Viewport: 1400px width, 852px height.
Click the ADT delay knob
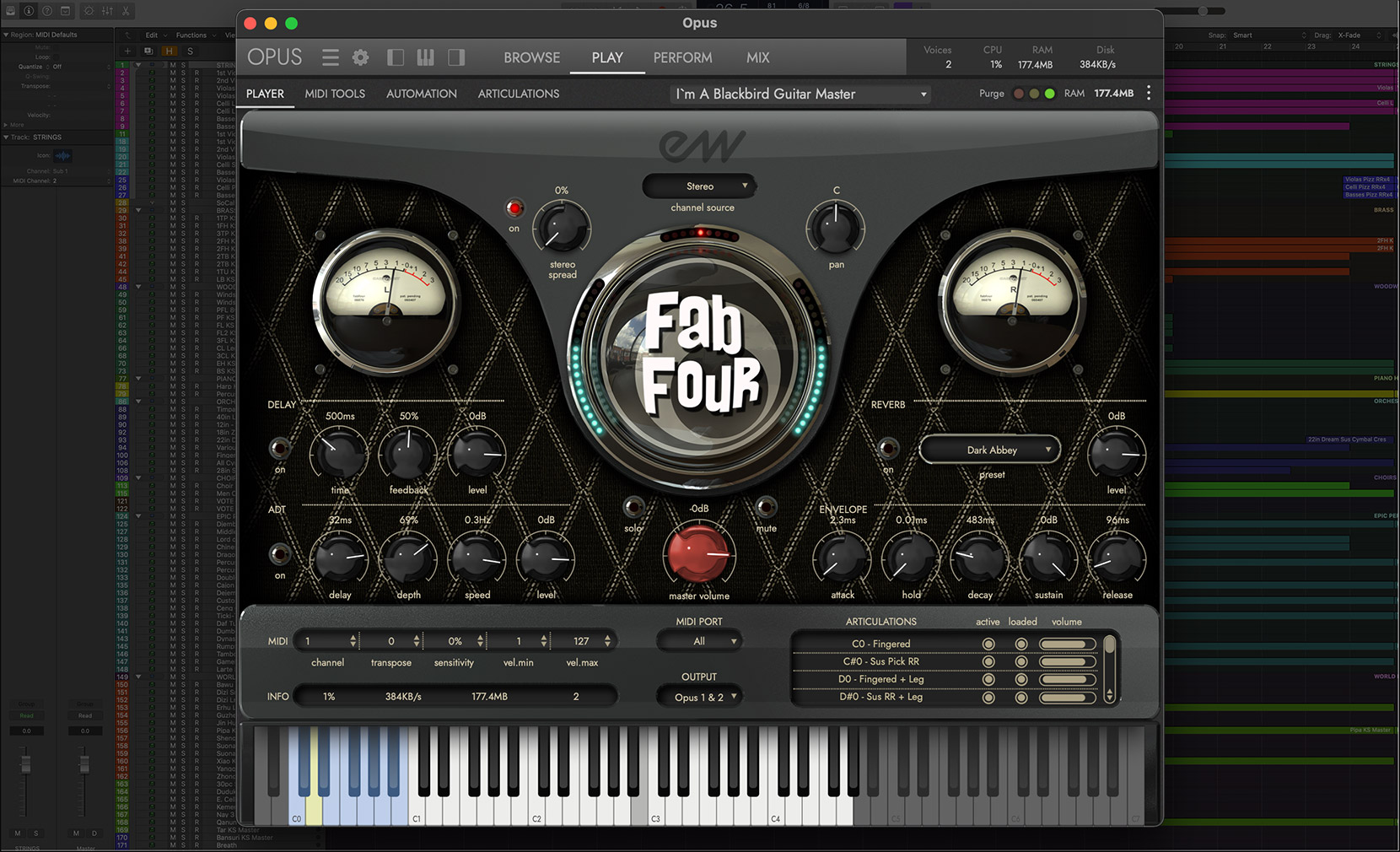pyautogui.click(x=339, y=558)
